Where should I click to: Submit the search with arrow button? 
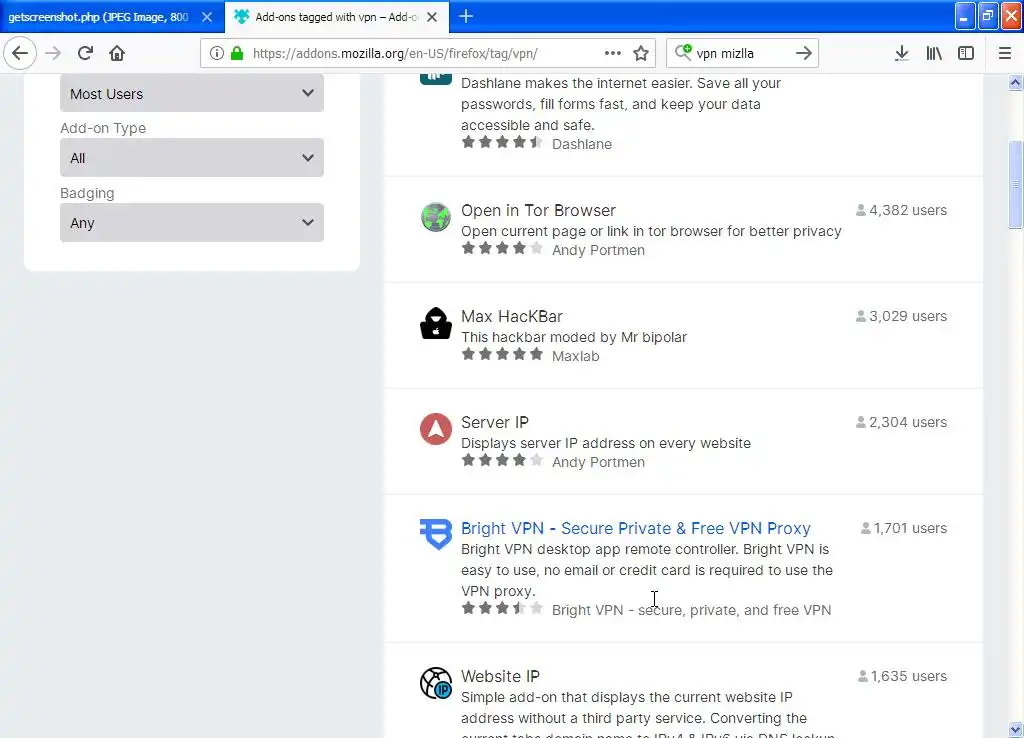804,53
